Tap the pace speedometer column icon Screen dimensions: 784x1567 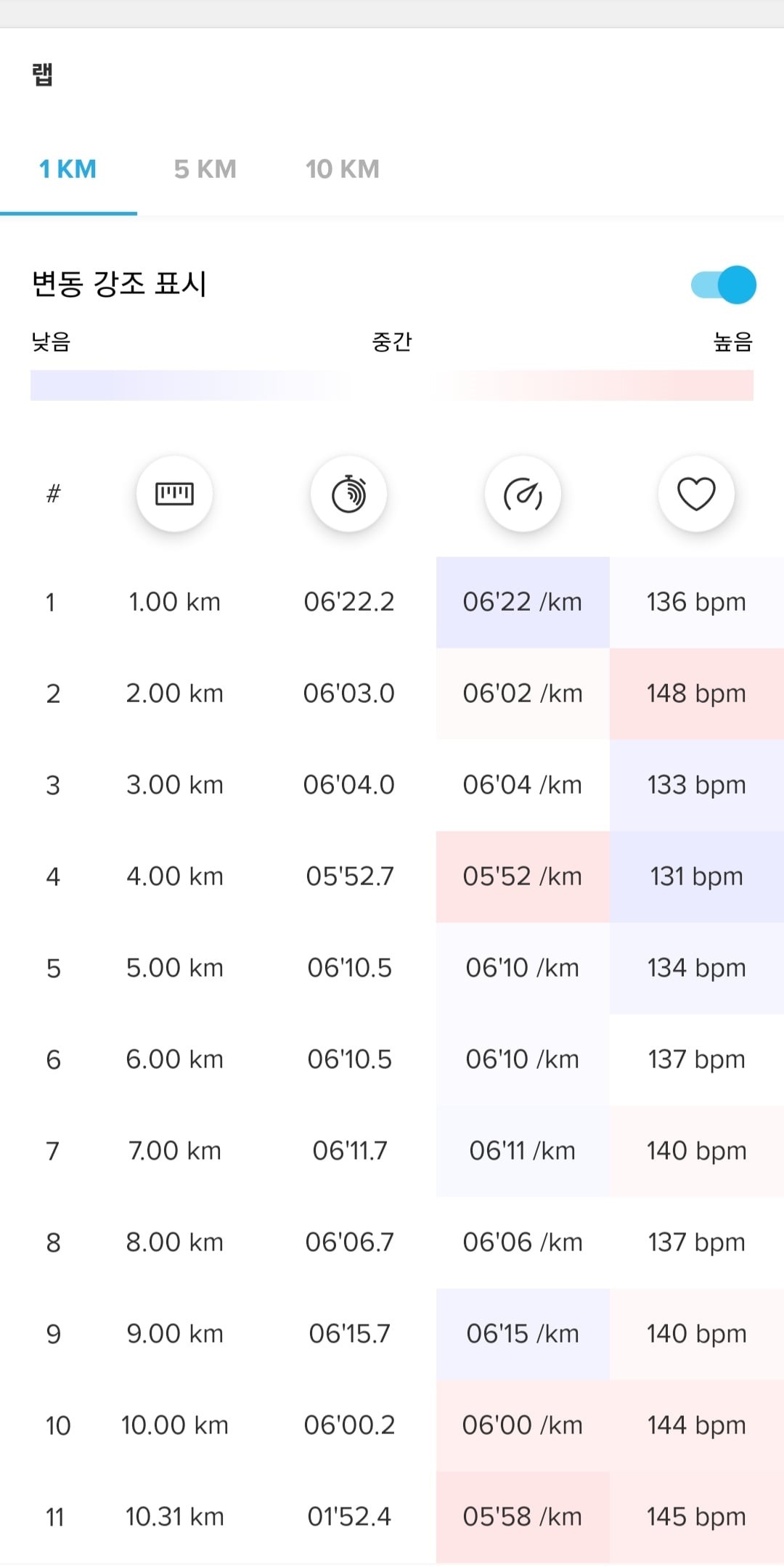pyautogui.click(x=523, y=494)
